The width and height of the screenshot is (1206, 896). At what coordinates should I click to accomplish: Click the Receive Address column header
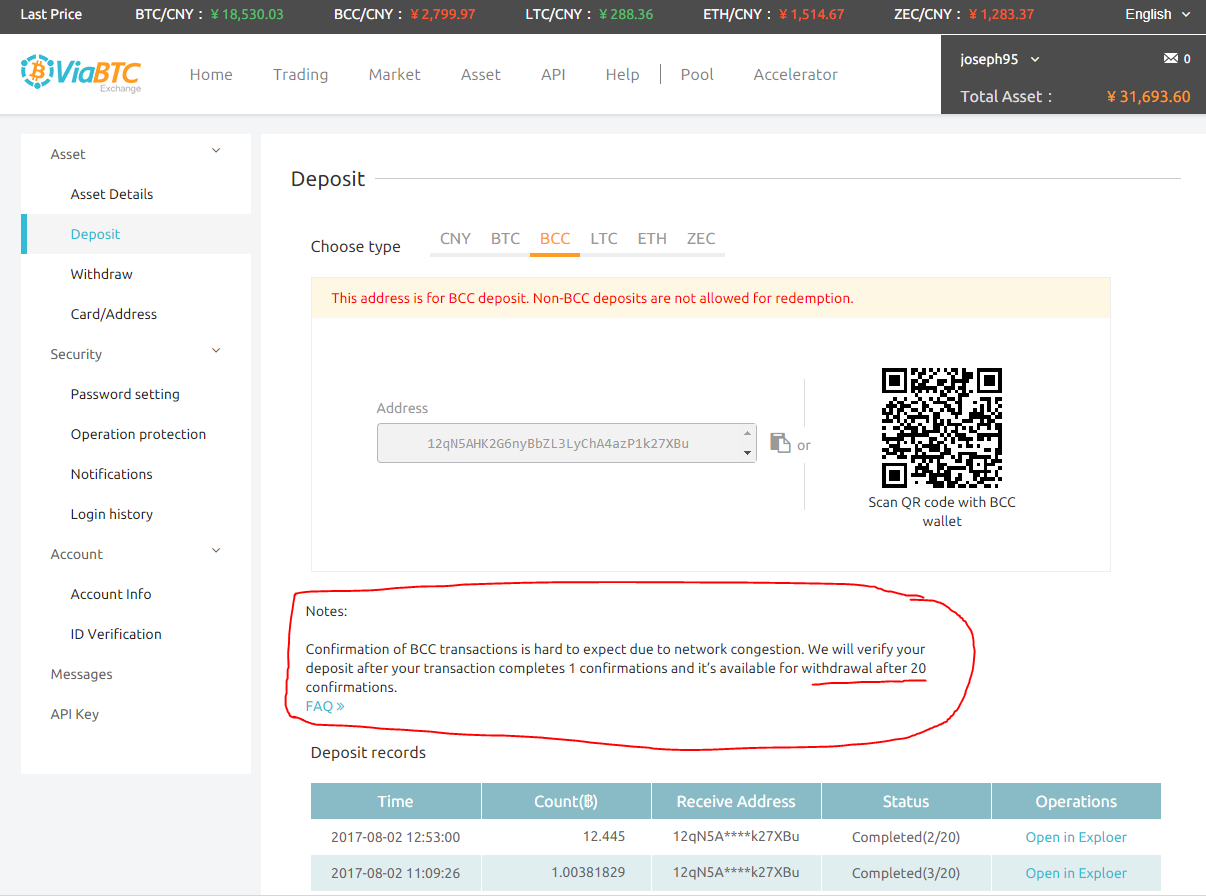tap(736, 801)
